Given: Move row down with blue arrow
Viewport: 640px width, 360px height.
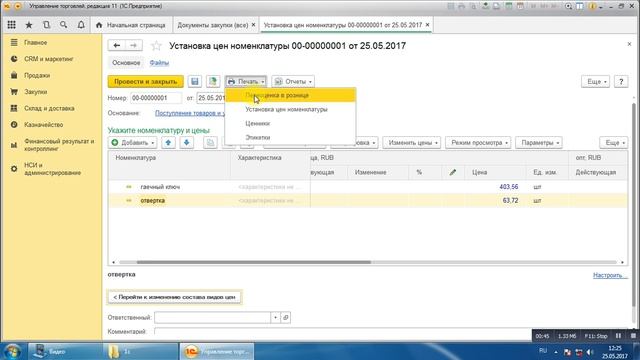Looking at the screenshot, I should coord(187,142).
